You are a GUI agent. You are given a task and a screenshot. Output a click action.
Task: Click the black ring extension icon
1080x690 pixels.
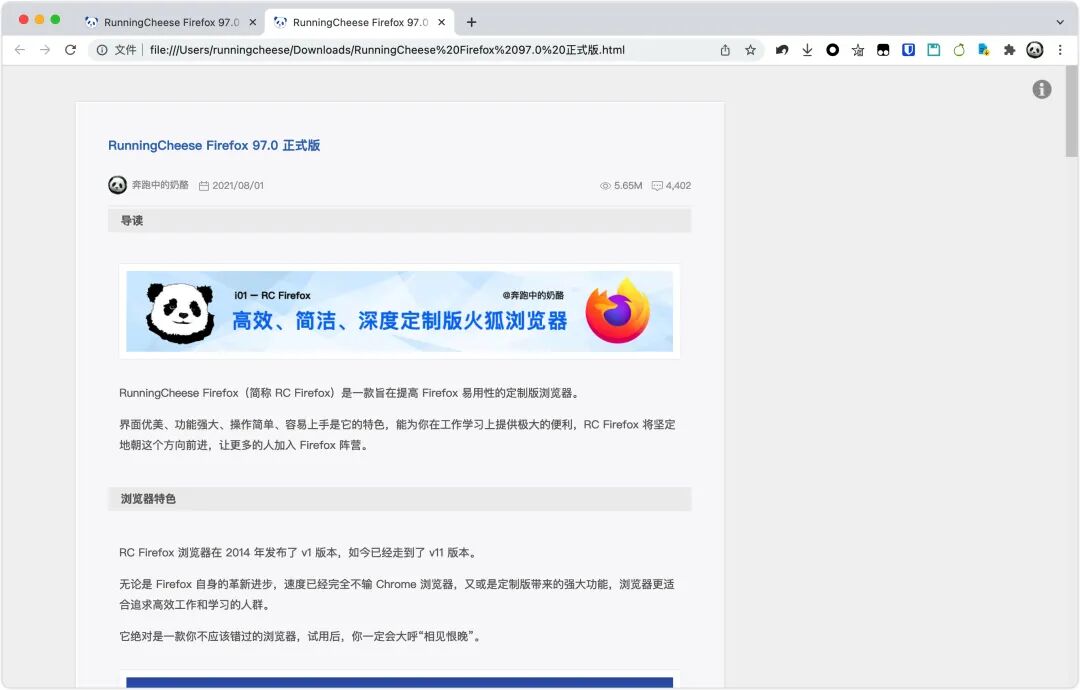click(x=833, y=50)
